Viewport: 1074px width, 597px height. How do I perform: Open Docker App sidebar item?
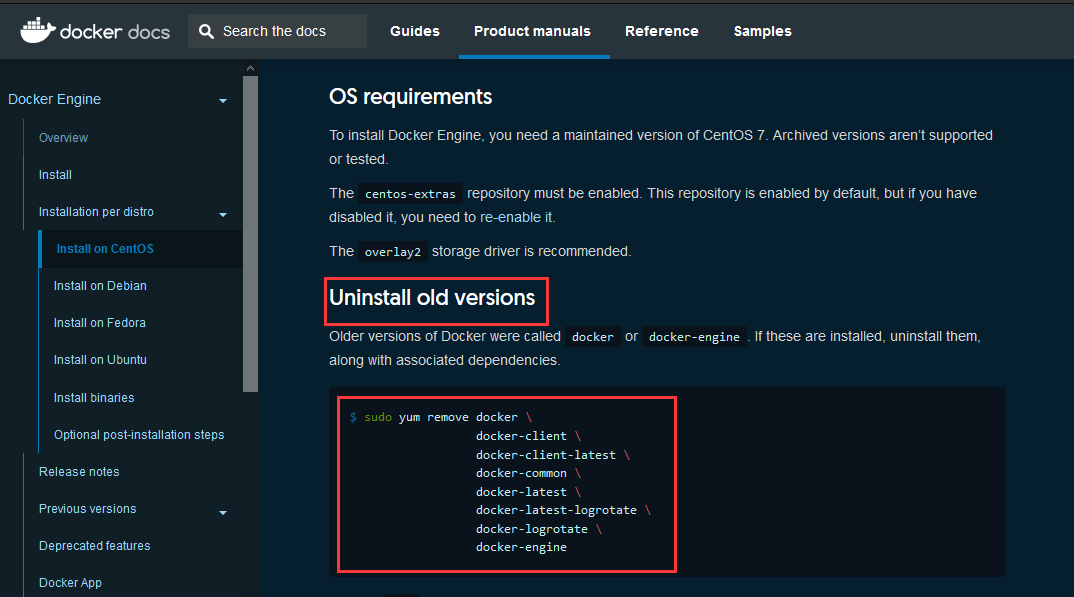pyautogui.click(x=70, y=583)
